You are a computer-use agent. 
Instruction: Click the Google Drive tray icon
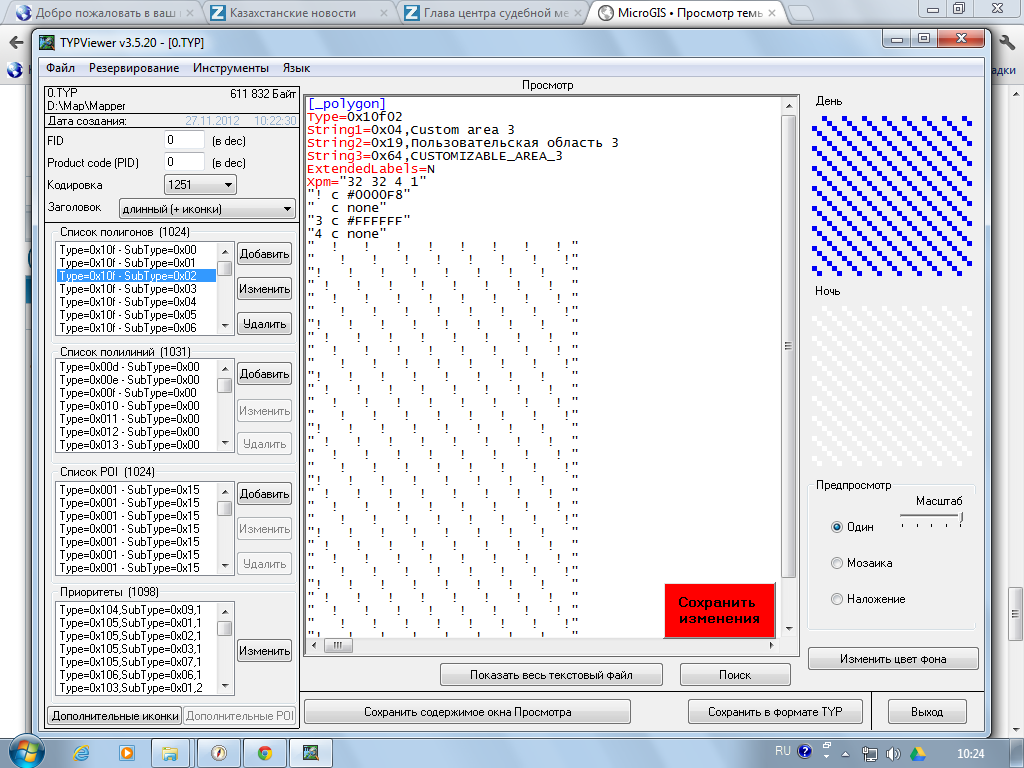[x=916, y=753]
